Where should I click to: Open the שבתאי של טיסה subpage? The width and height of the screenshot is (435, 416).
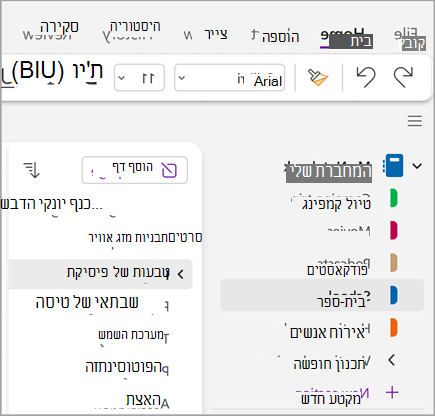pyautogui.click(x=87, y=303)
